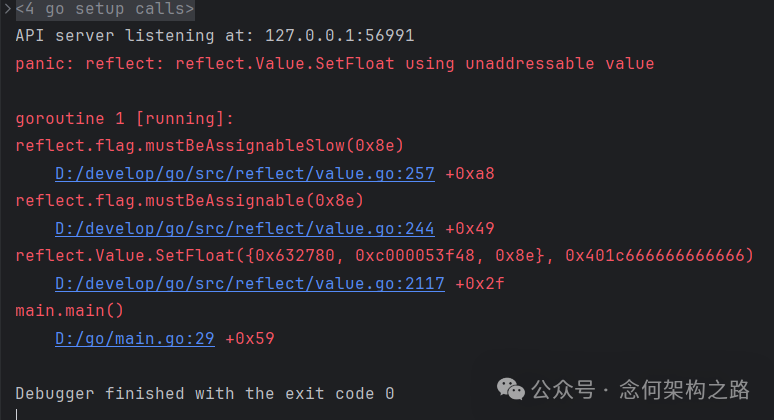Screen dimensions: 774x420
Task: Navigate to the main.go:29 link
Action: point(135,338)
